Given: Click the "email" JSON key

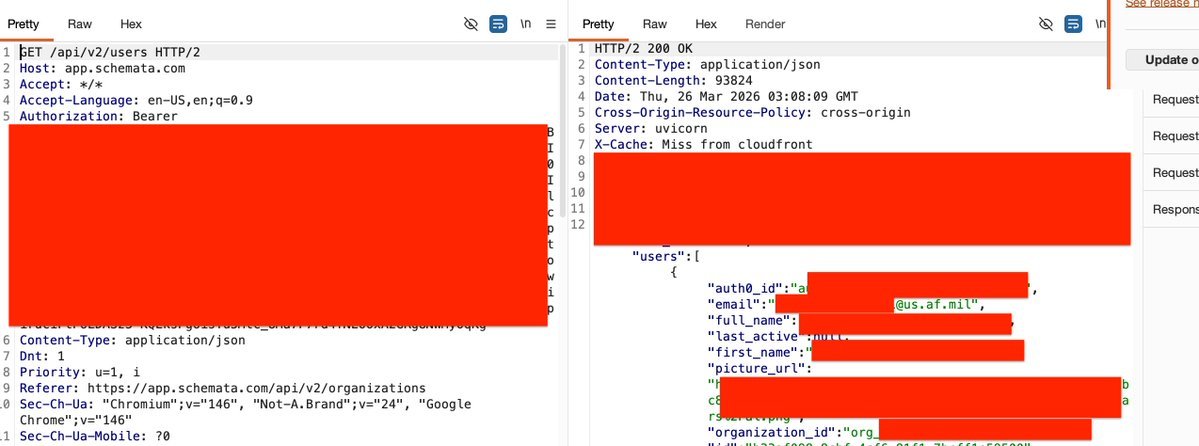Looking at the screenshot, I should 734,304.
